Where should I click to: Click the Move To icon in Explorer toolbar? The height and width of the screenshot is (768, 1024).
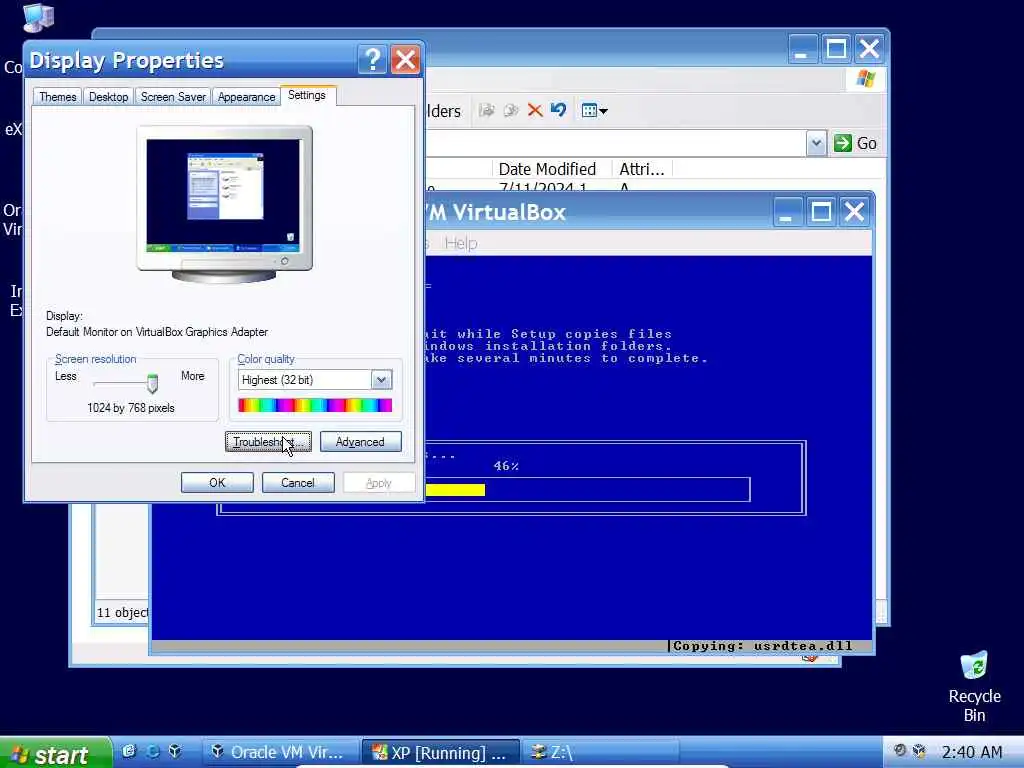click(487, 110)
